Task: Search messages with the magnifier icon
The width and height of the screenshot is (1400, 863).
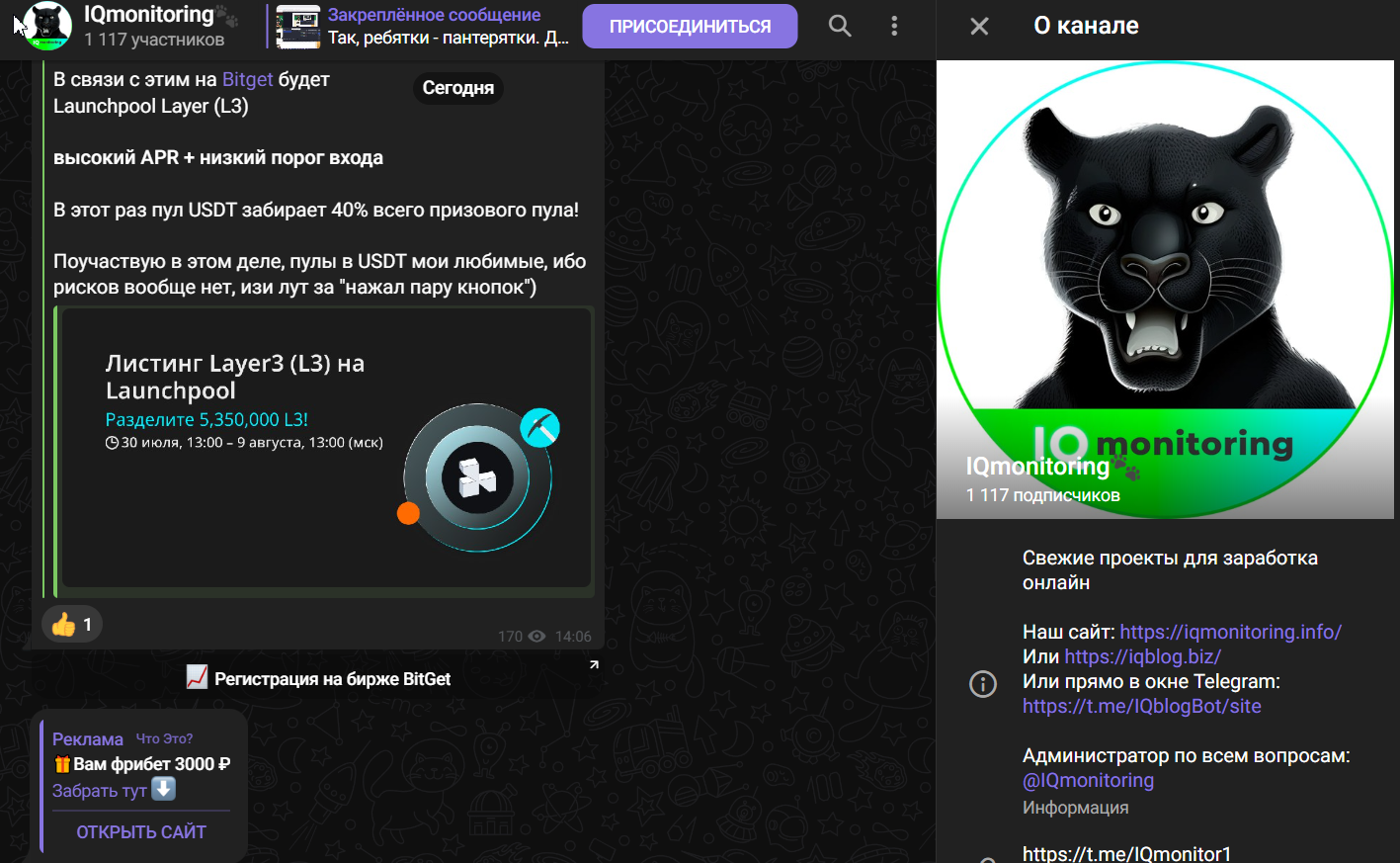Action: pos(840,26)
